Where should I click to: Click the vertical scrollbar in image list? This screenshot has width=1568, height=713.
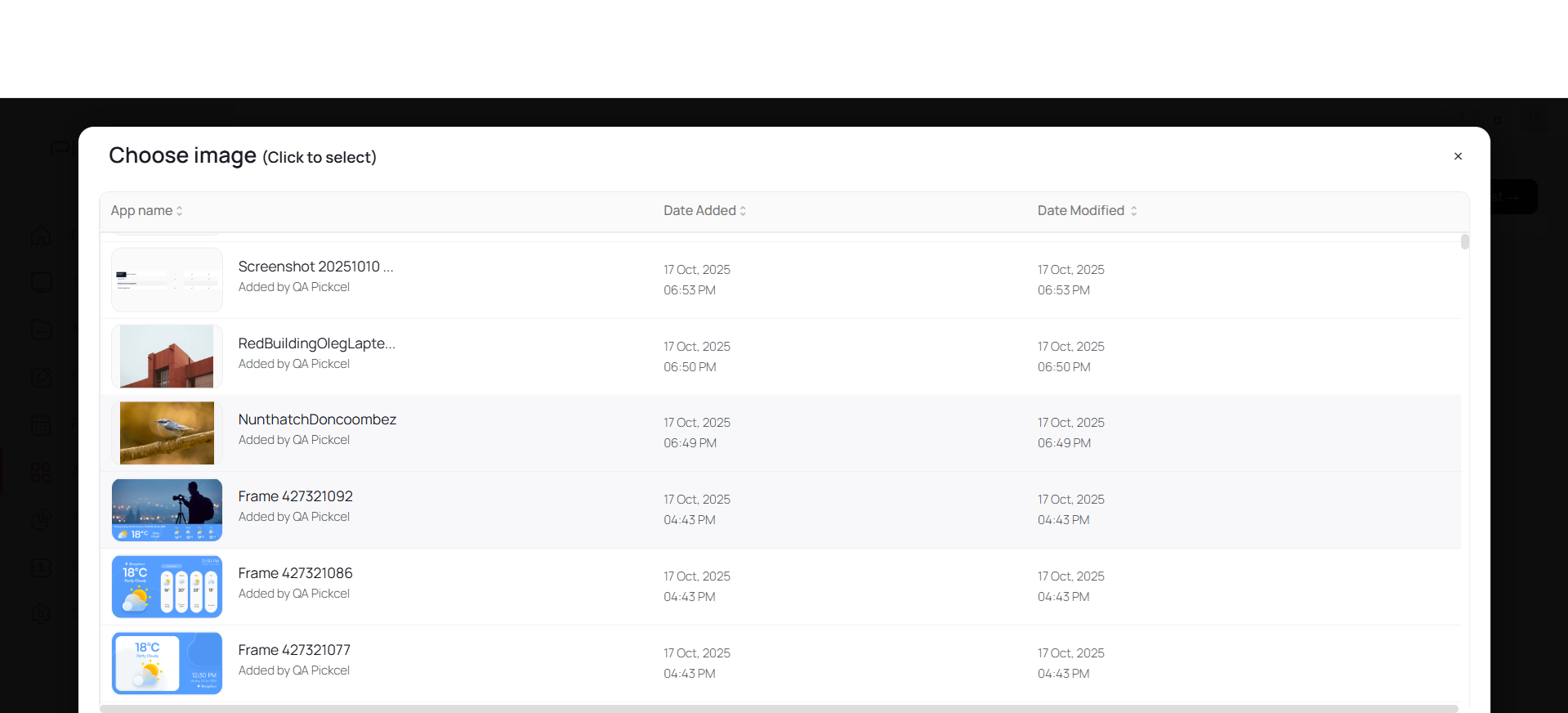pyautogui.click(x=1465, y=242)
